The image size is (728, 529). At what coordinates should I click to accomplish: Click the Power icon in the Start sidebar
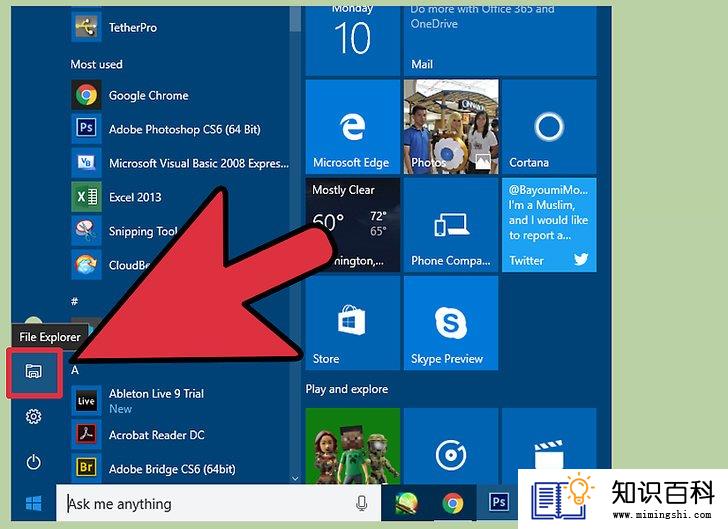(x=33, y=462)
